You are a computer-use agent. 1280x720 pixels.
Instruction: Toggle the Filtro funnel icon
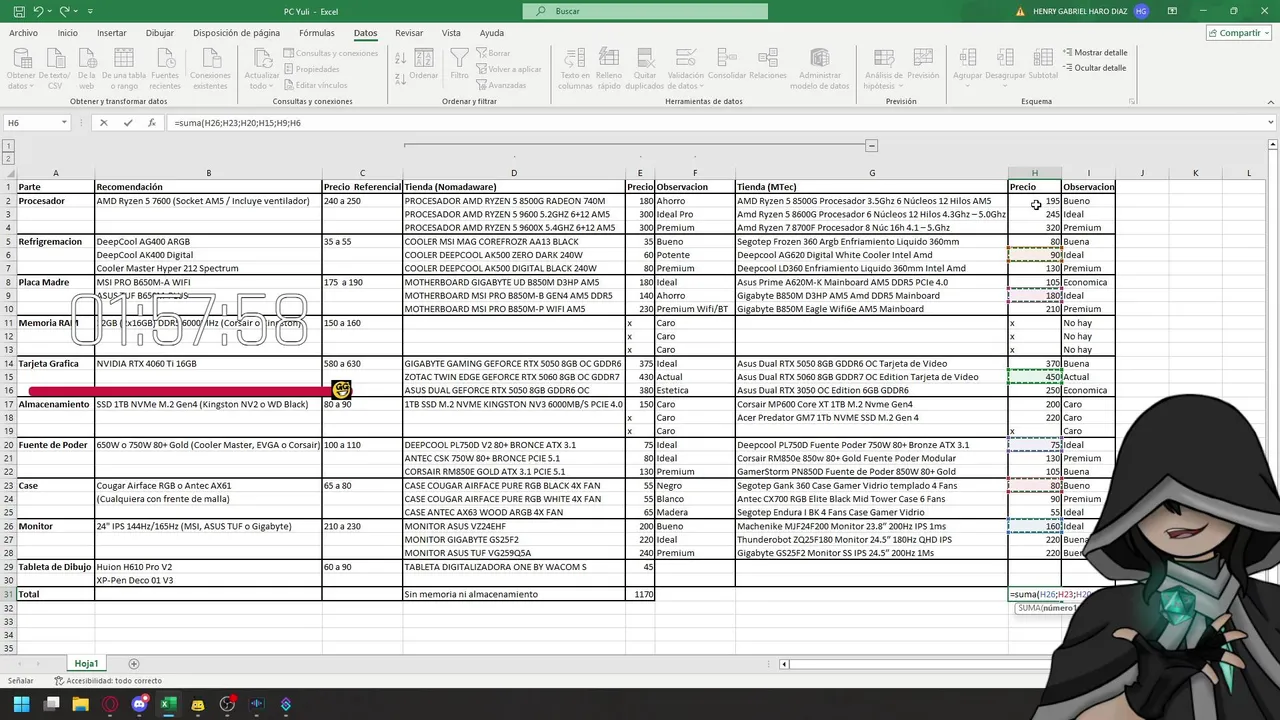coord(459,64)
